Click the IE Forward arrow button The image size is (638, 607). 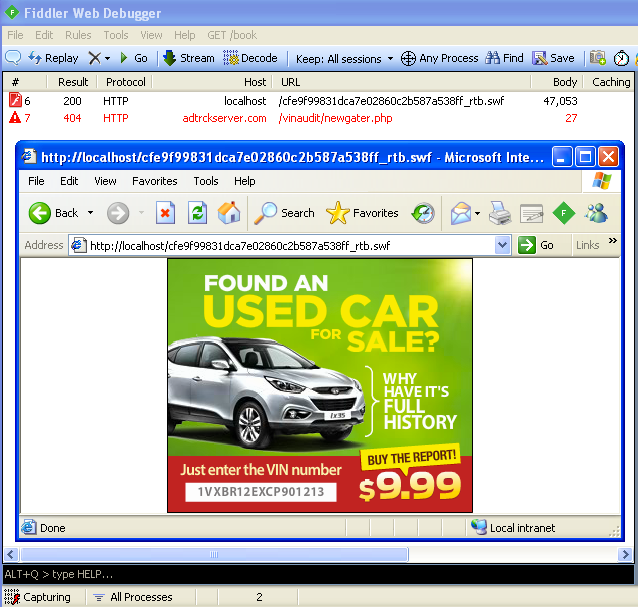118,213
